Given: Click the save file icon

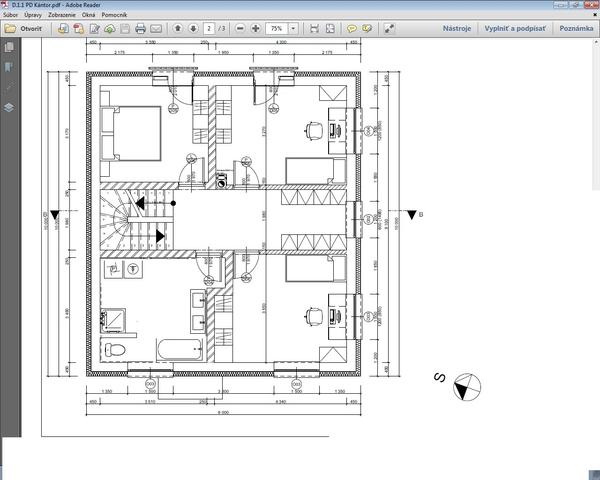Looking at the screenshot, I should pos(125,29).
